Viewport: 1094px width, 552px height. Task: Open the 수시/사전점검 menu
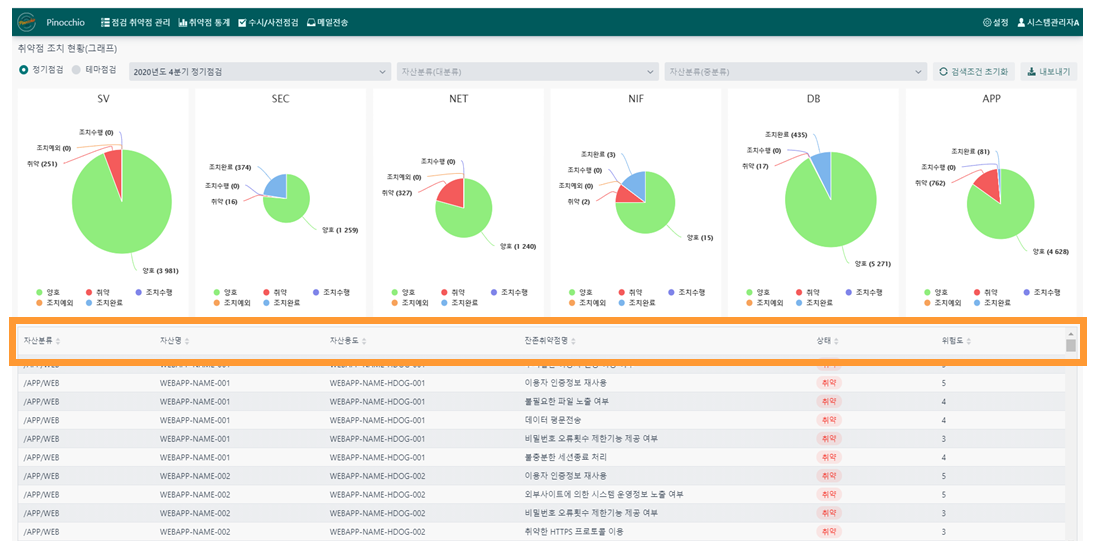(x=268, y=22)
